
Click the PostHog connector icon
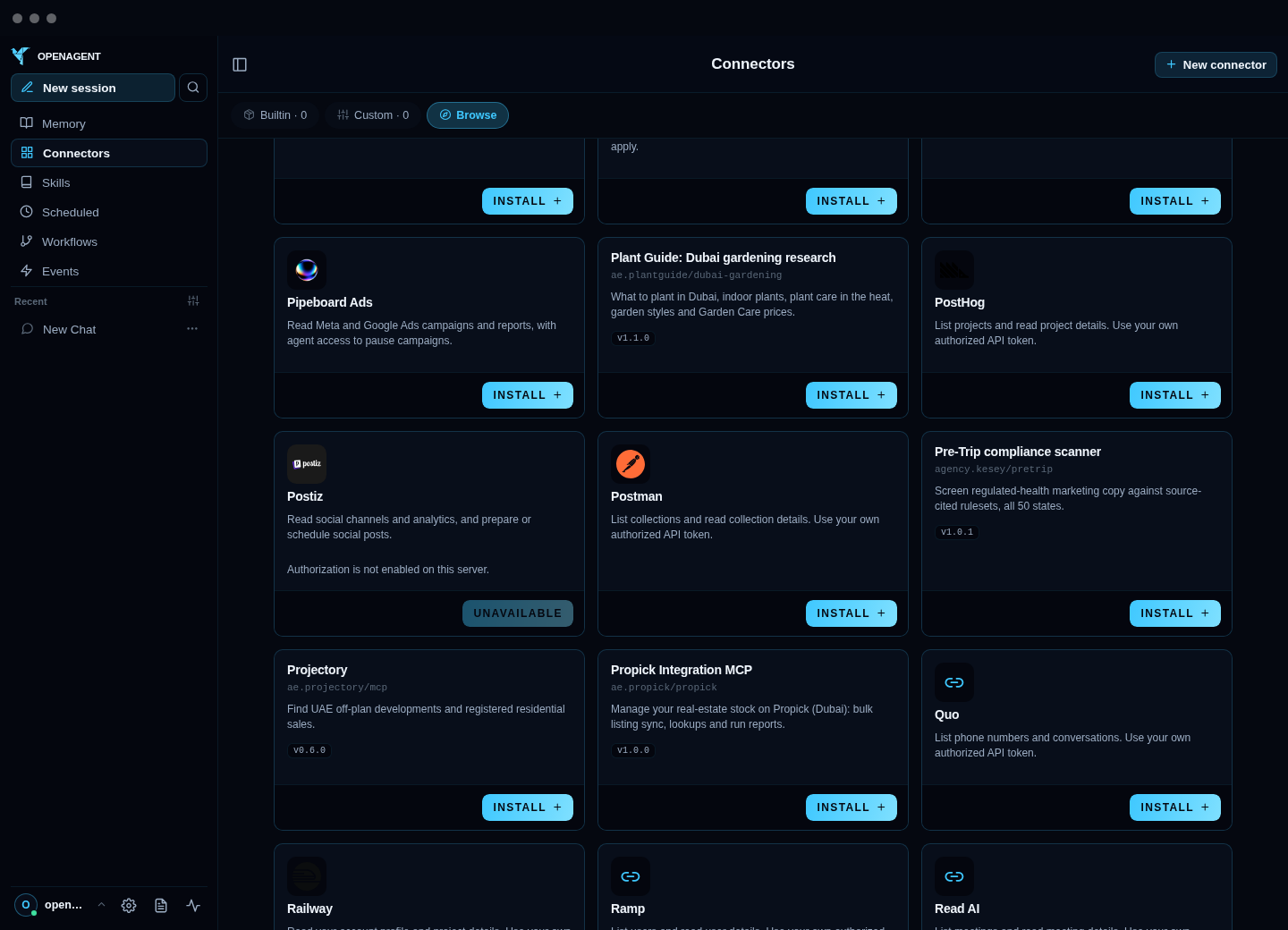point(954,270)
